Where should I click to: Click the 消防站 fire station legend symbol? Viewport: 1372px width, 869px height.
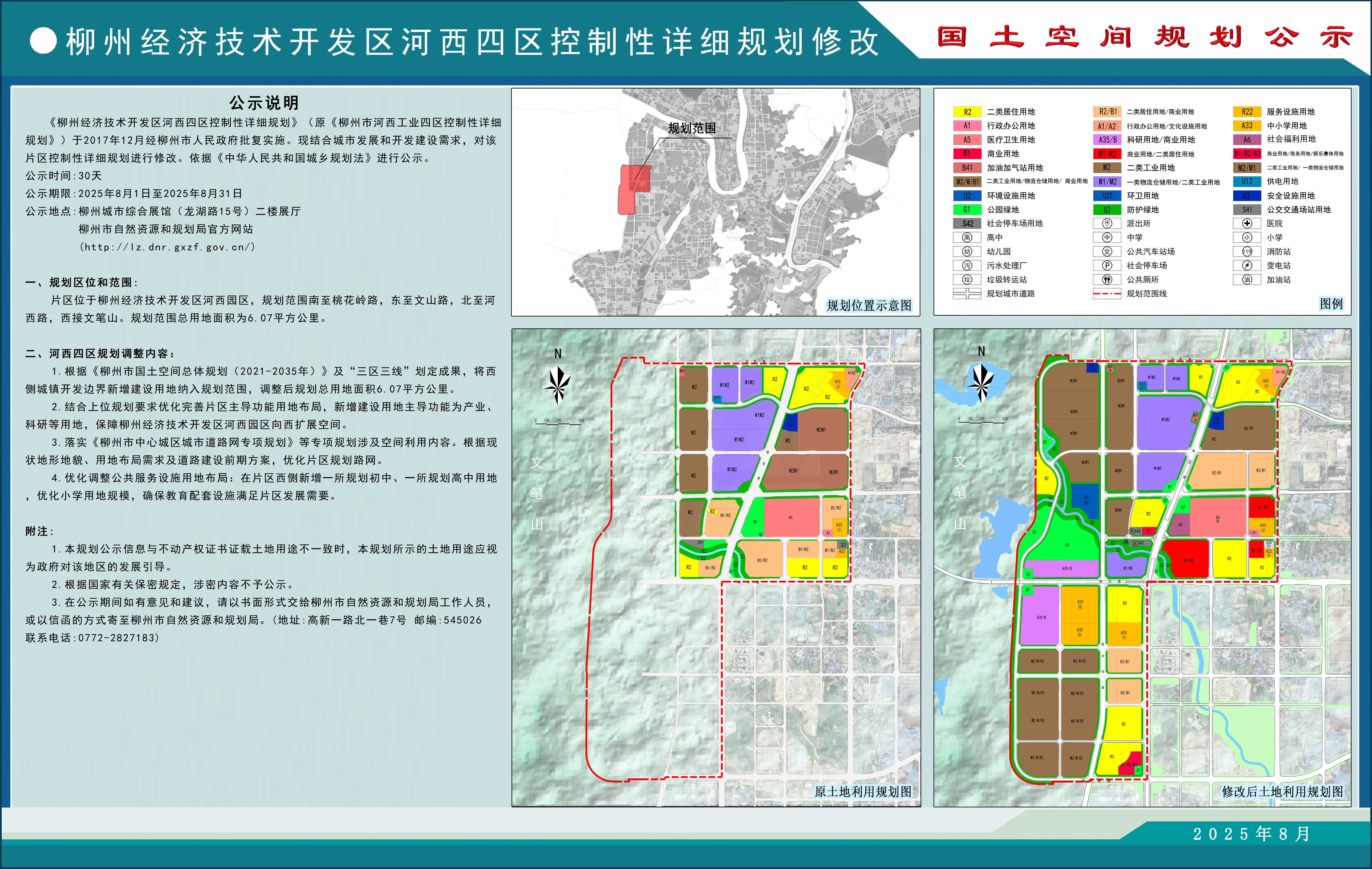[1247, 251]
